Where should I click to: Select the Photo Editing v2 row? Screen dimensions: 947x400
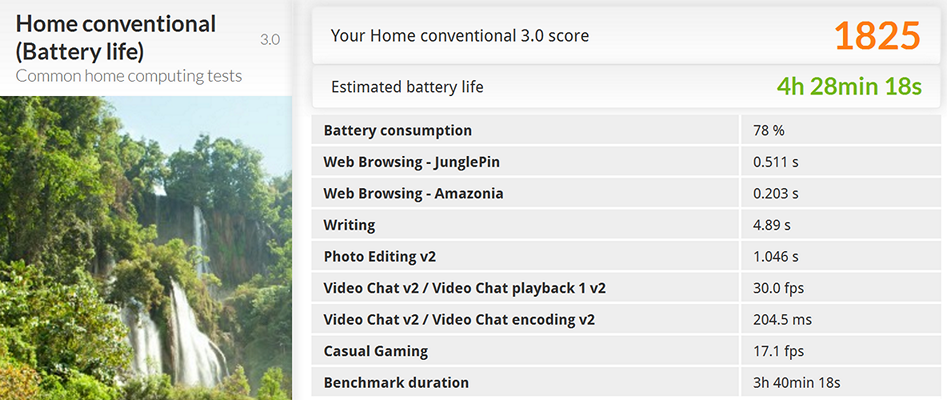click(380, 256)
